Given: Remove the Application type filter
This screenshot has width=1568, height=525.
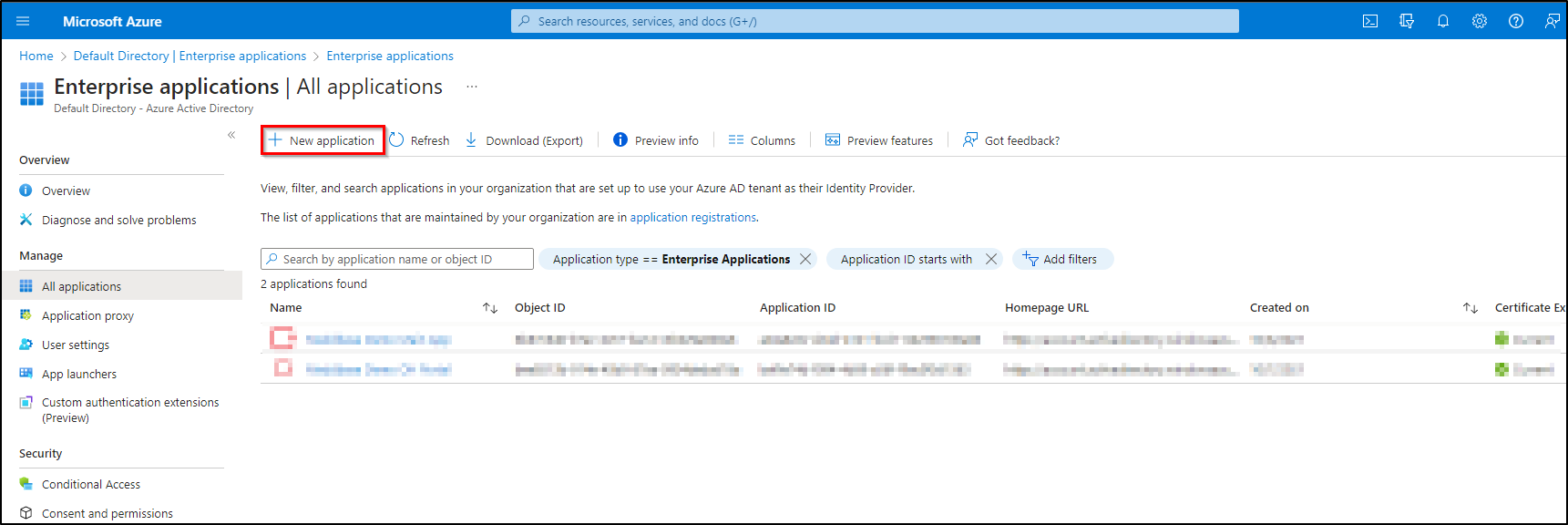Looking at the screenshot, I should pos(805,259).
